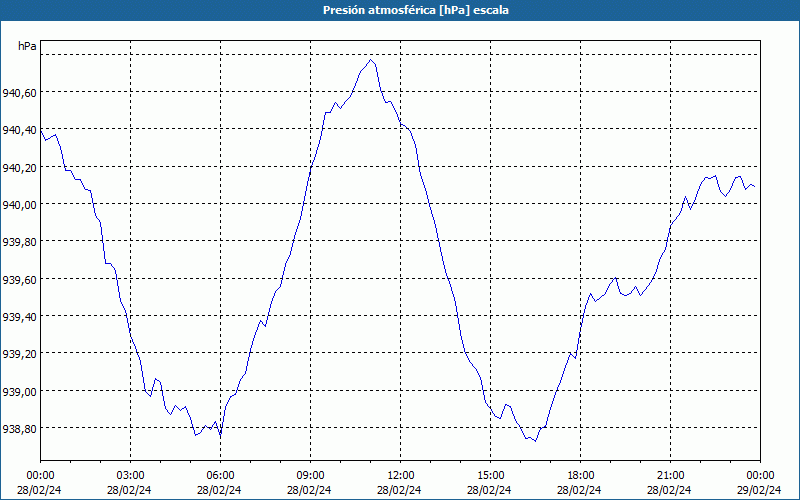The height and width of the screenshot is (500, 800).
Task: Click the 940,00 axis value
Action: [19, 205]
